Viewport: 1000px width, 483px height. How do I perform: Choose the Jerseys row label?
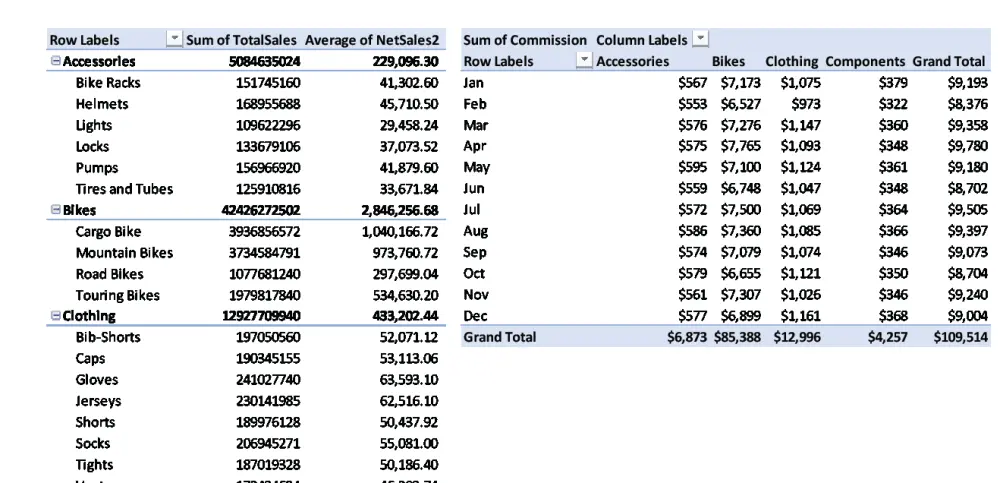click(98, 401)
